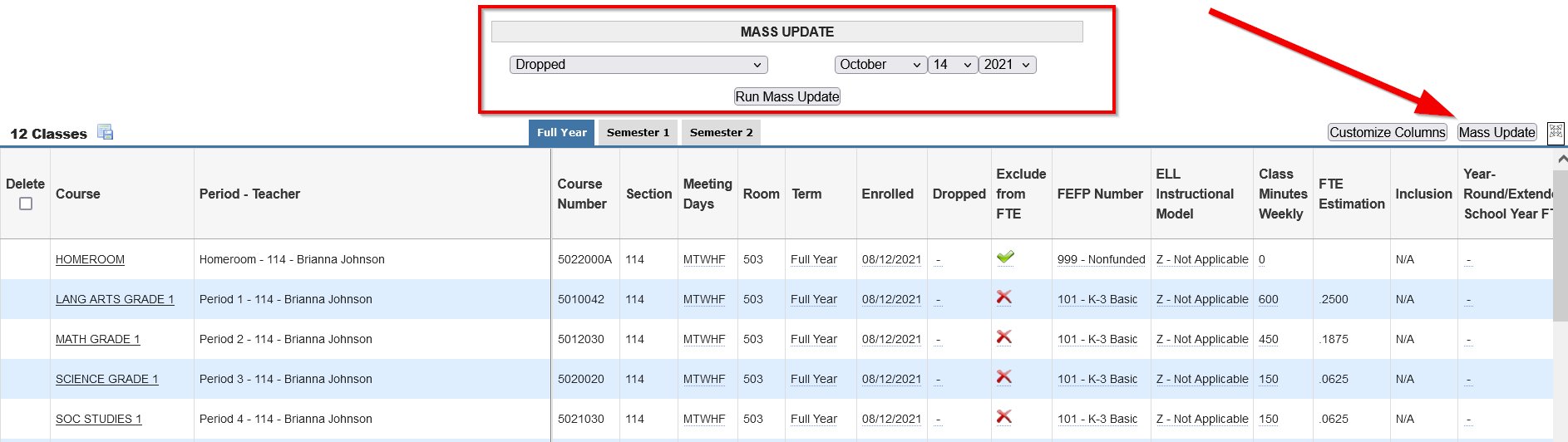Sort by the Enrolled column header
Screen dimensions: 1568x442
click(x=887, y=194)
